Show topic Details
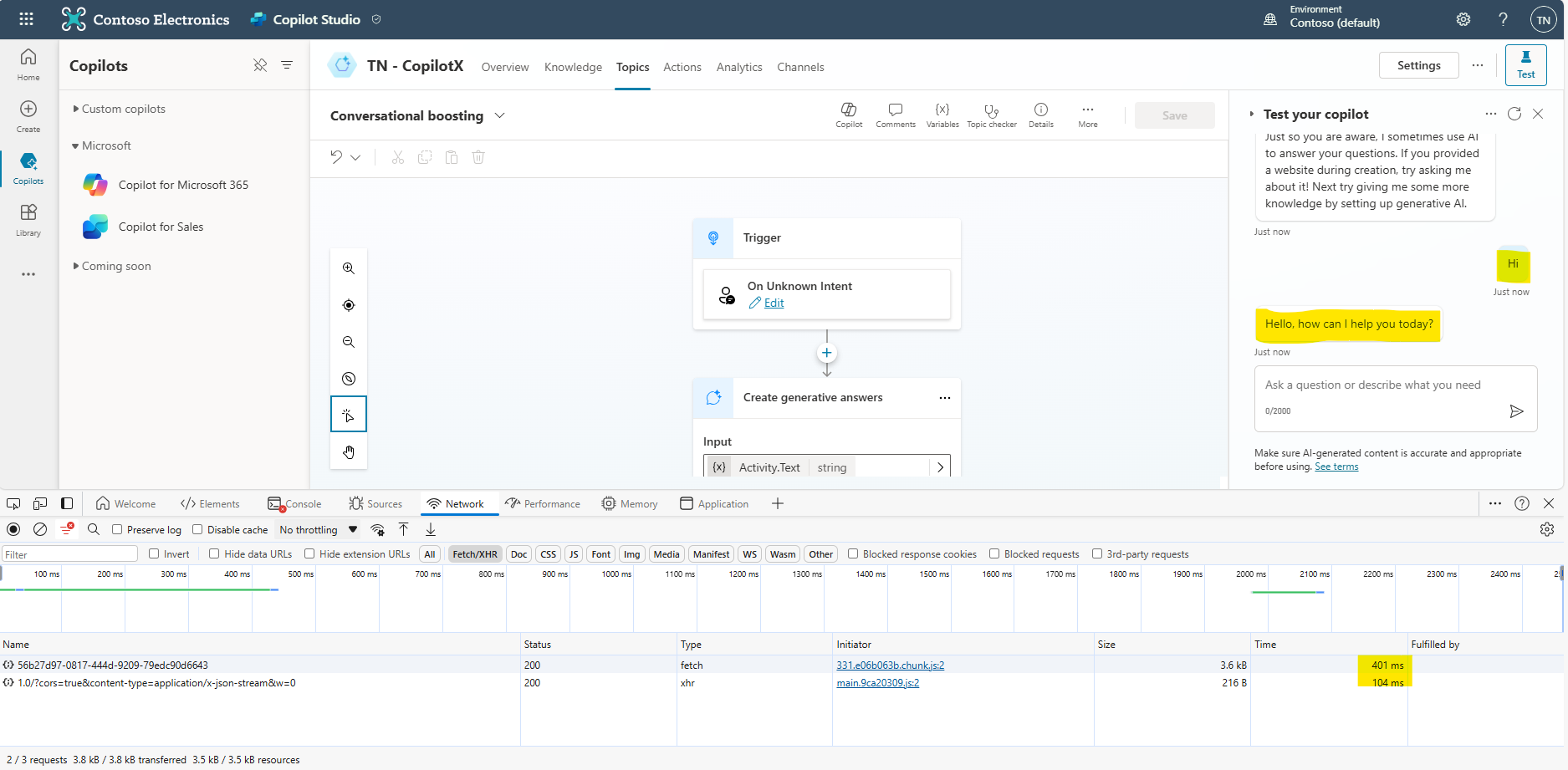This screenshot has width=1568, height=770. (1041, 115)
